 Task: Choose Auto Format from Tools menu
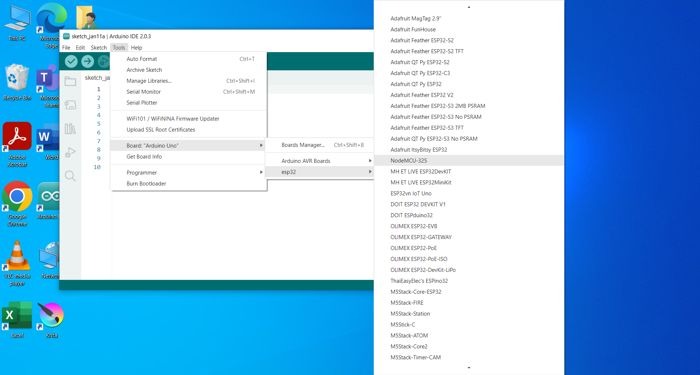click(189, 59)
